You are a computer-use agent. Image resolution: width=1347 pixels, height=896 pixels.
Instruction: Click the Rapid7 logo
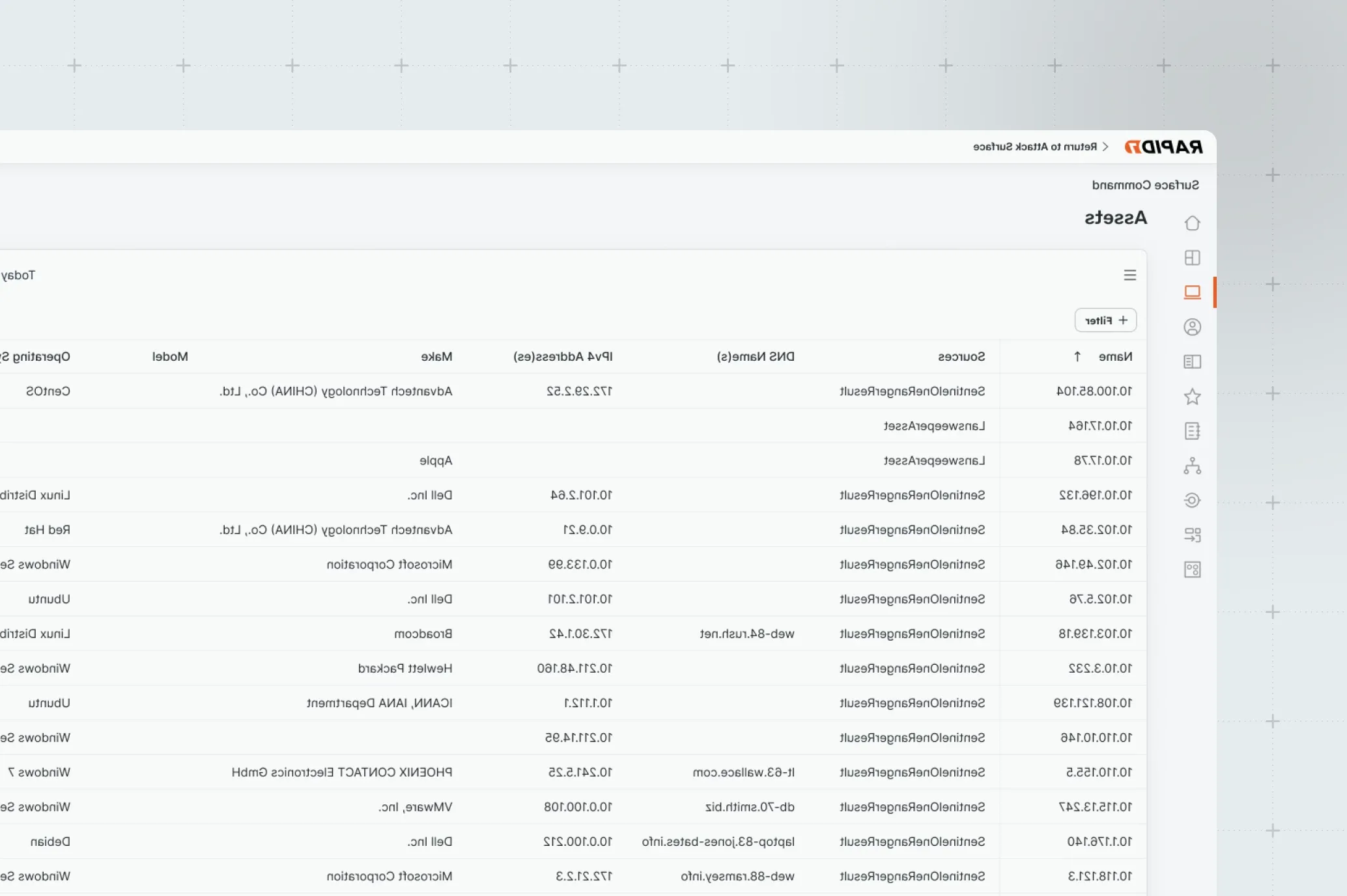click(1163, 147)
